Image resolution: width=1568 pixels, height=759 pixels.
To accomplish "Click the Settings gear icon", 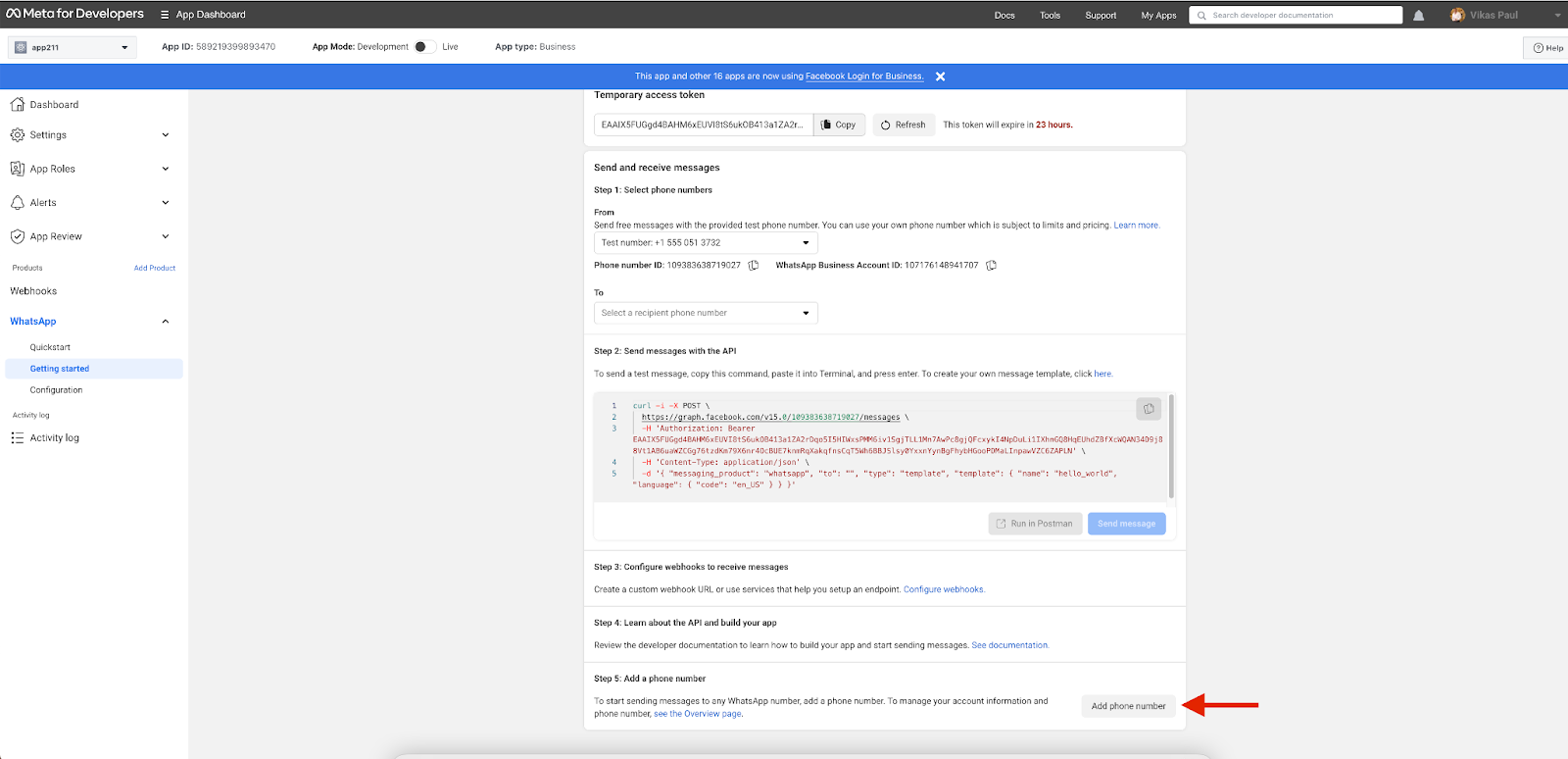I will tap(18, 134).
